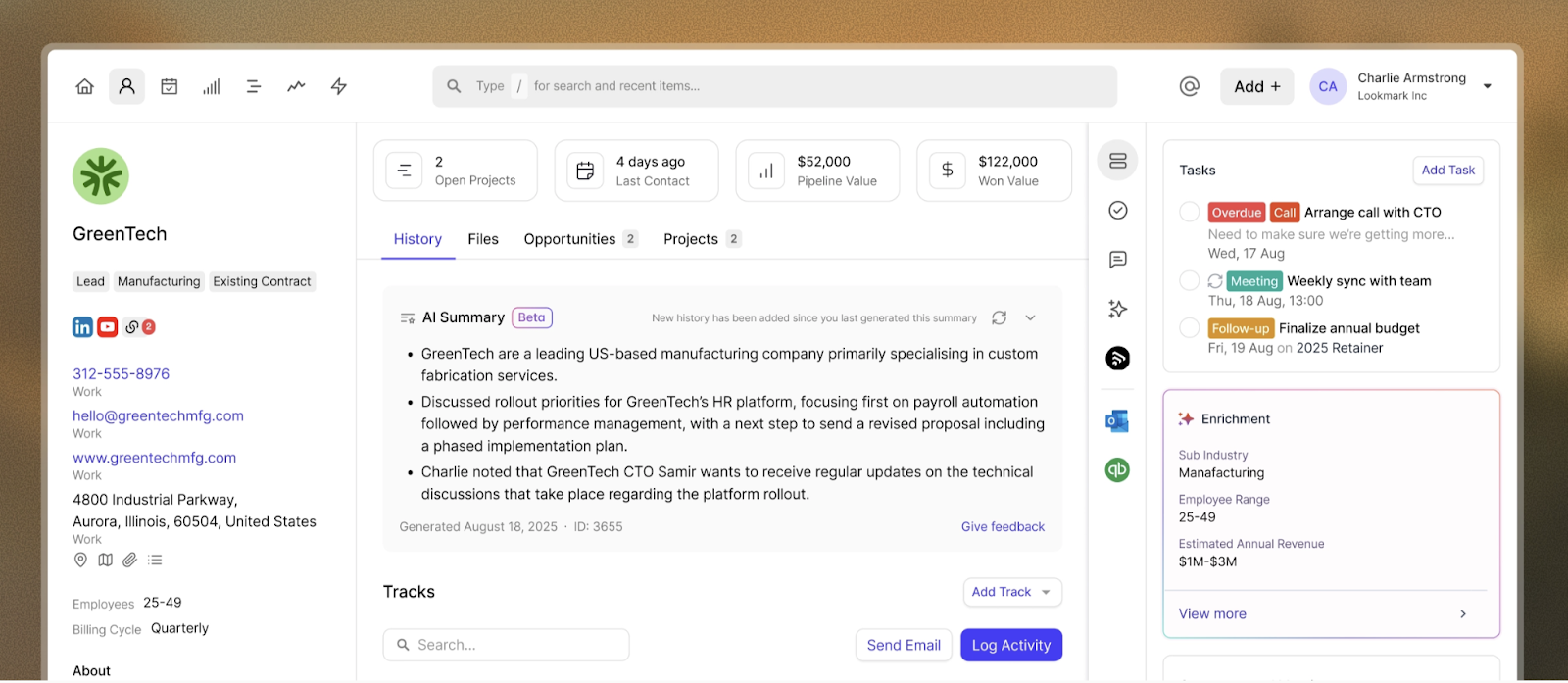1568x683 pixels.
Task: Mark 'Arrange call with CTO' task complete
Action: pos(1190,212)
